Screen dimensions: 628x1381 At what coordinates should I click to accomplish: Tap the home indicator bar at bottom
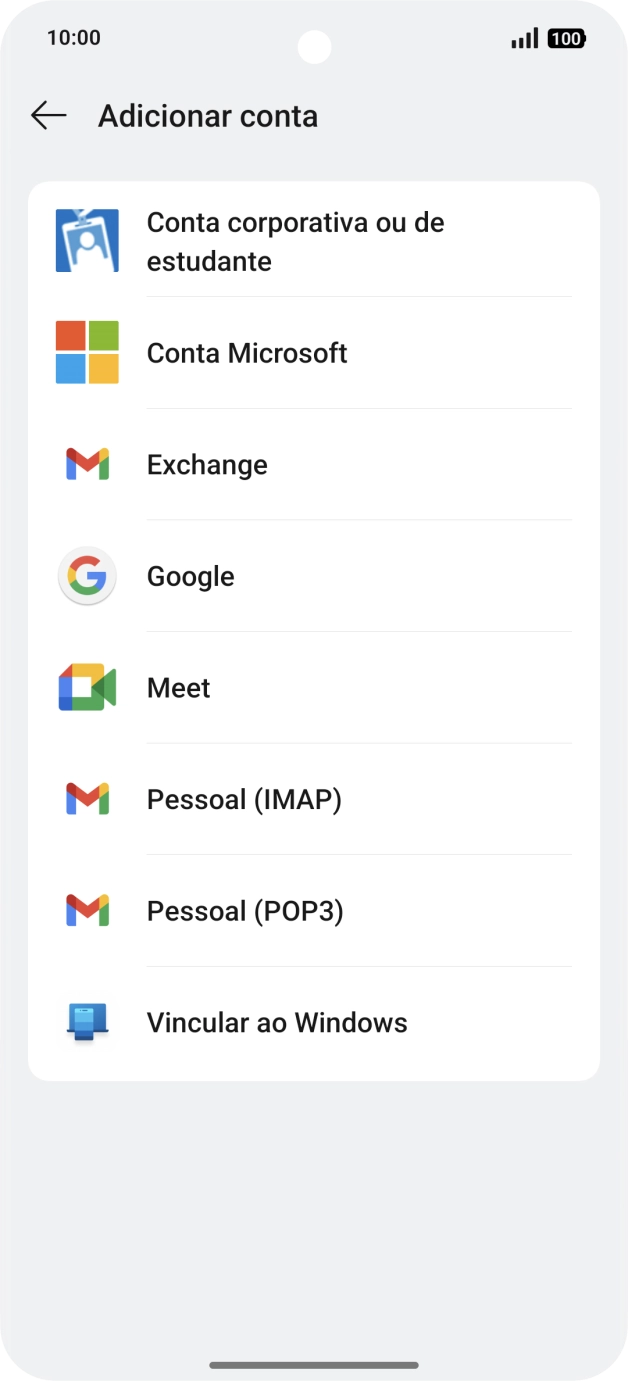coord(314,1362)
